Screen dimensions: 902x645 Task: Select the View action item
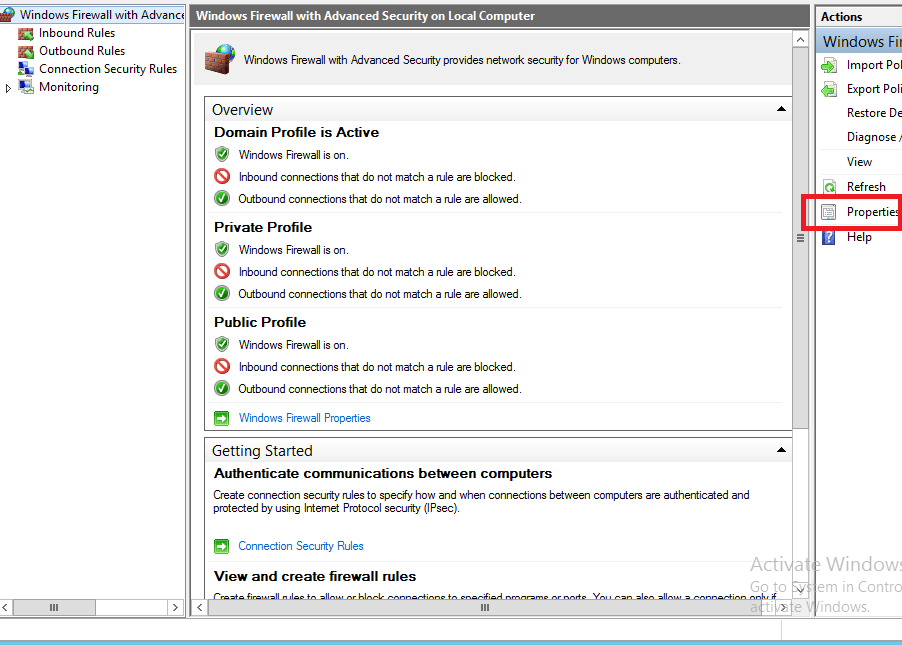(859, 162)
